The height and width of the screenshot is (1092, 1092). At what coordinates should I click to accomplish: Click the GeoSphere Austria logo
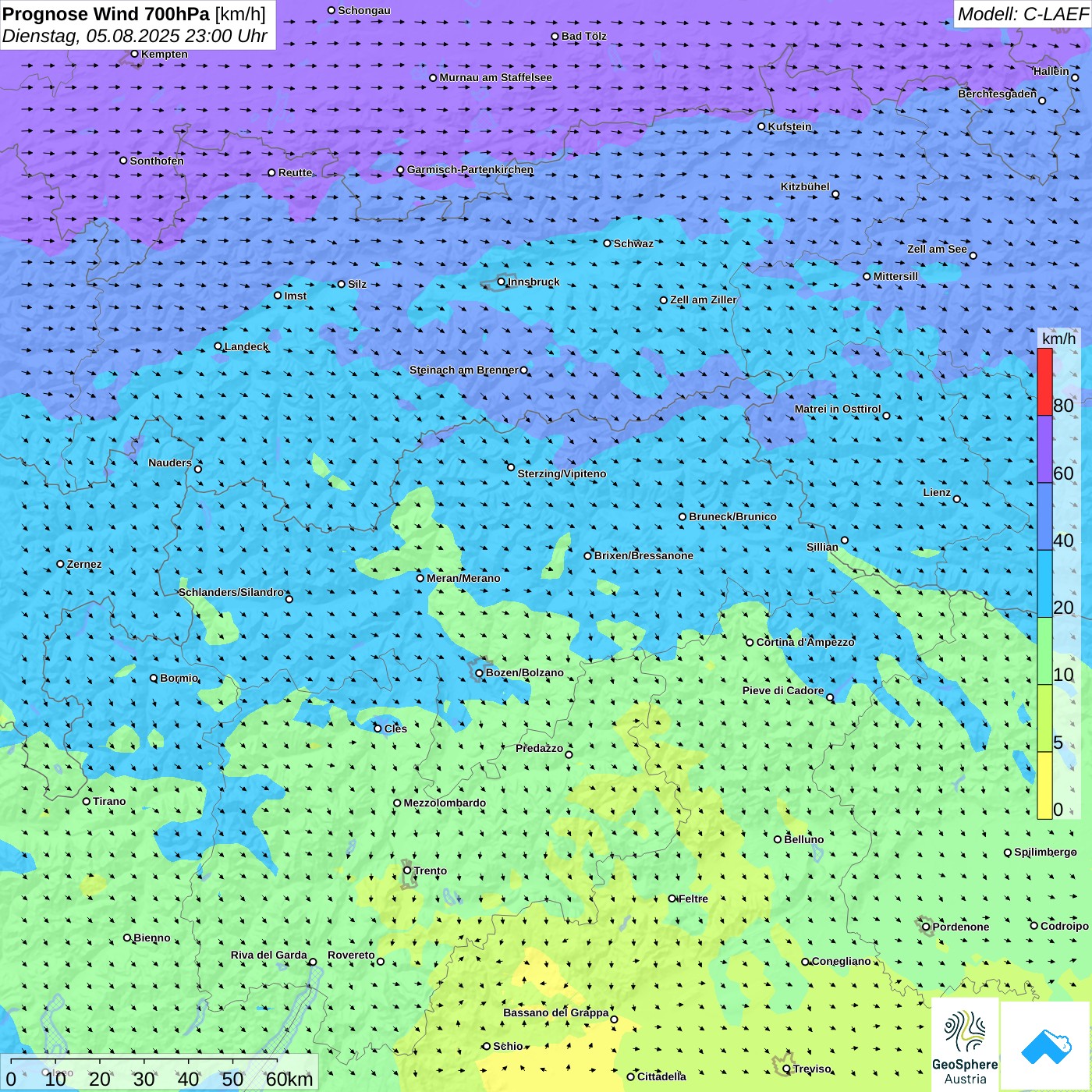pyautogui.click(x=965, y=1044)
